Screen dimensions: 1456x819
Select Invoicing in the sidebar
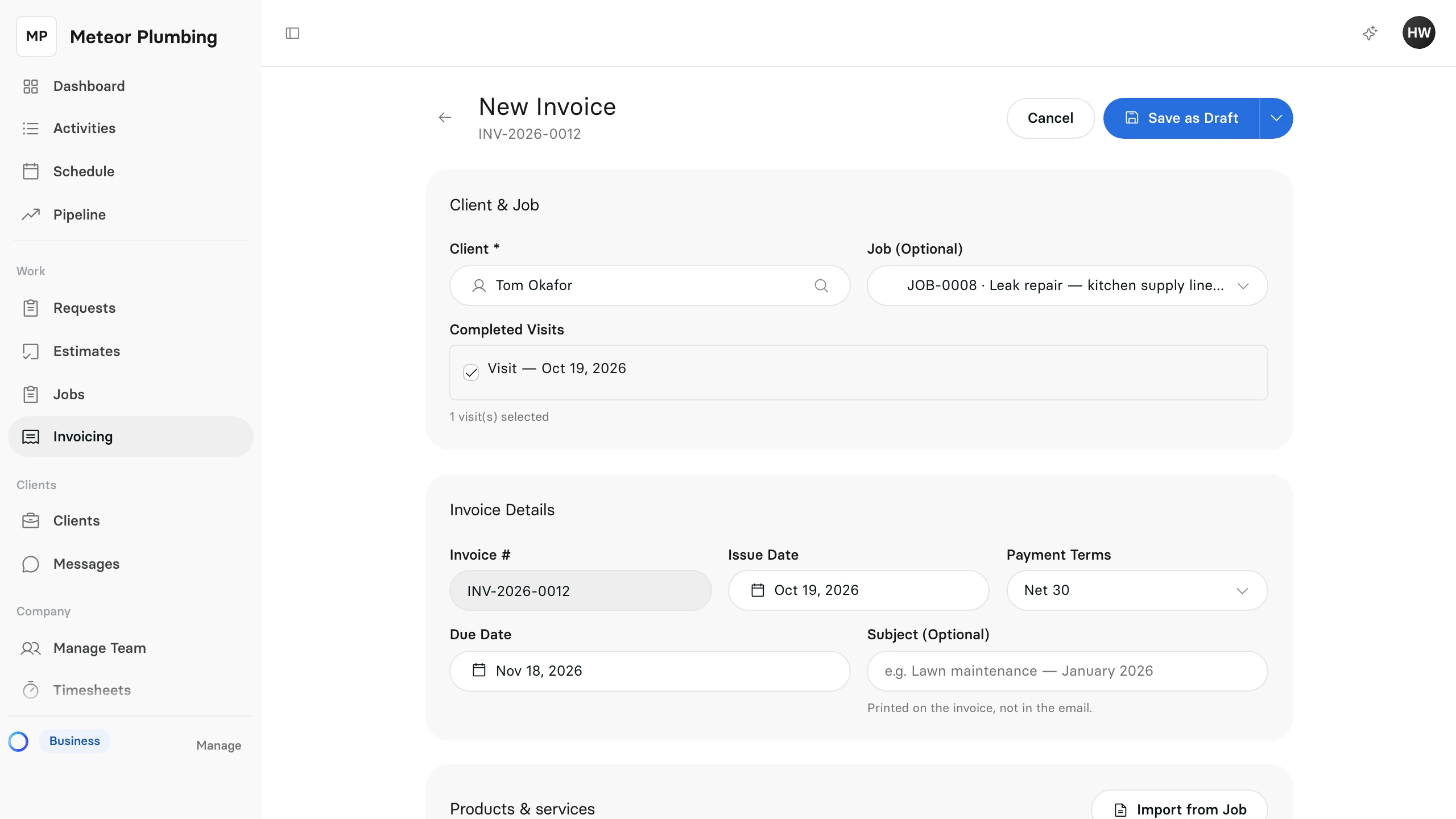[x=131, y=437]
